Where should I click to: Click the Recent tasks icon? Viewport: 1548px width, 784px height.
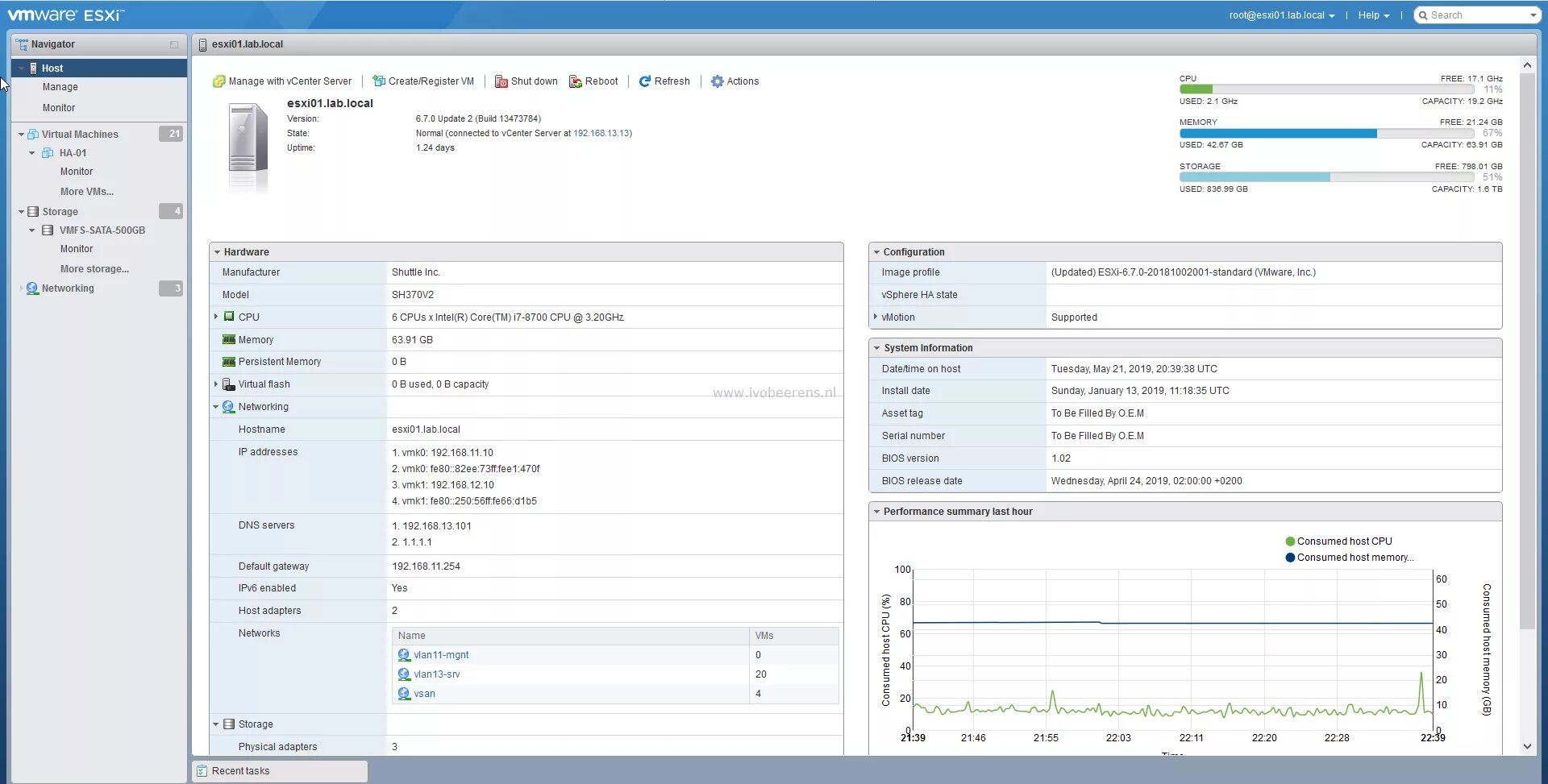[x=202, y=771]
